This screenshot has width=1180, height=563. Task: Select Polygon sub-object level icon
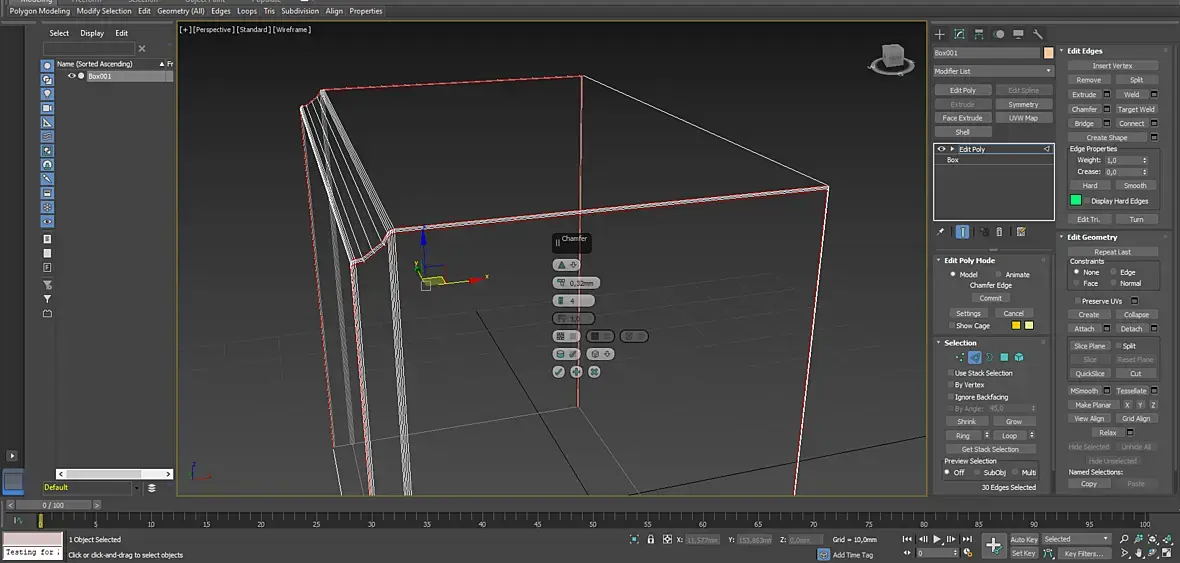(1003, 357)
